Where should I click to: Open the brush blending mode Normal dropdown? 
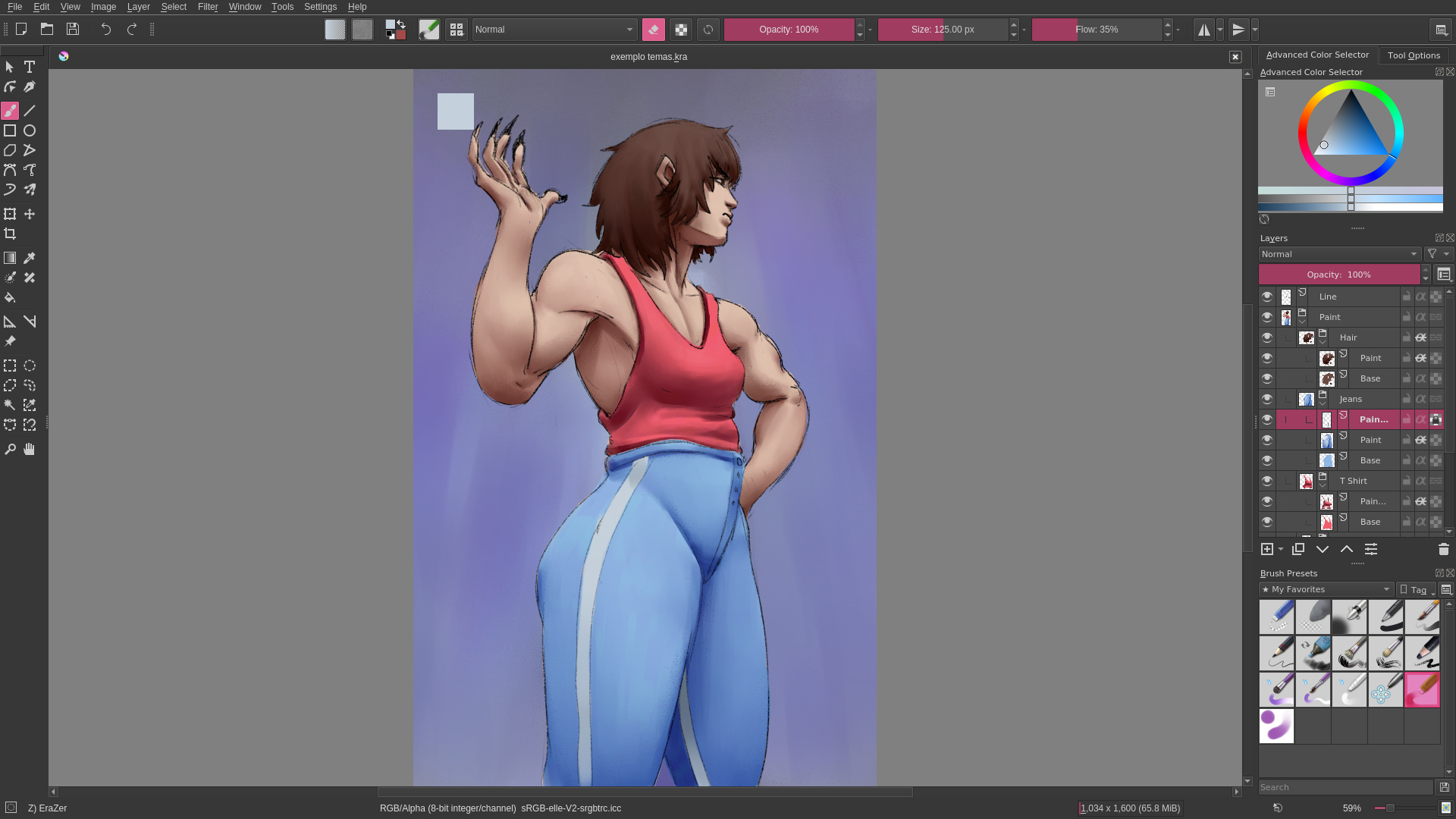pyautogui.click(x=554, y=30)
